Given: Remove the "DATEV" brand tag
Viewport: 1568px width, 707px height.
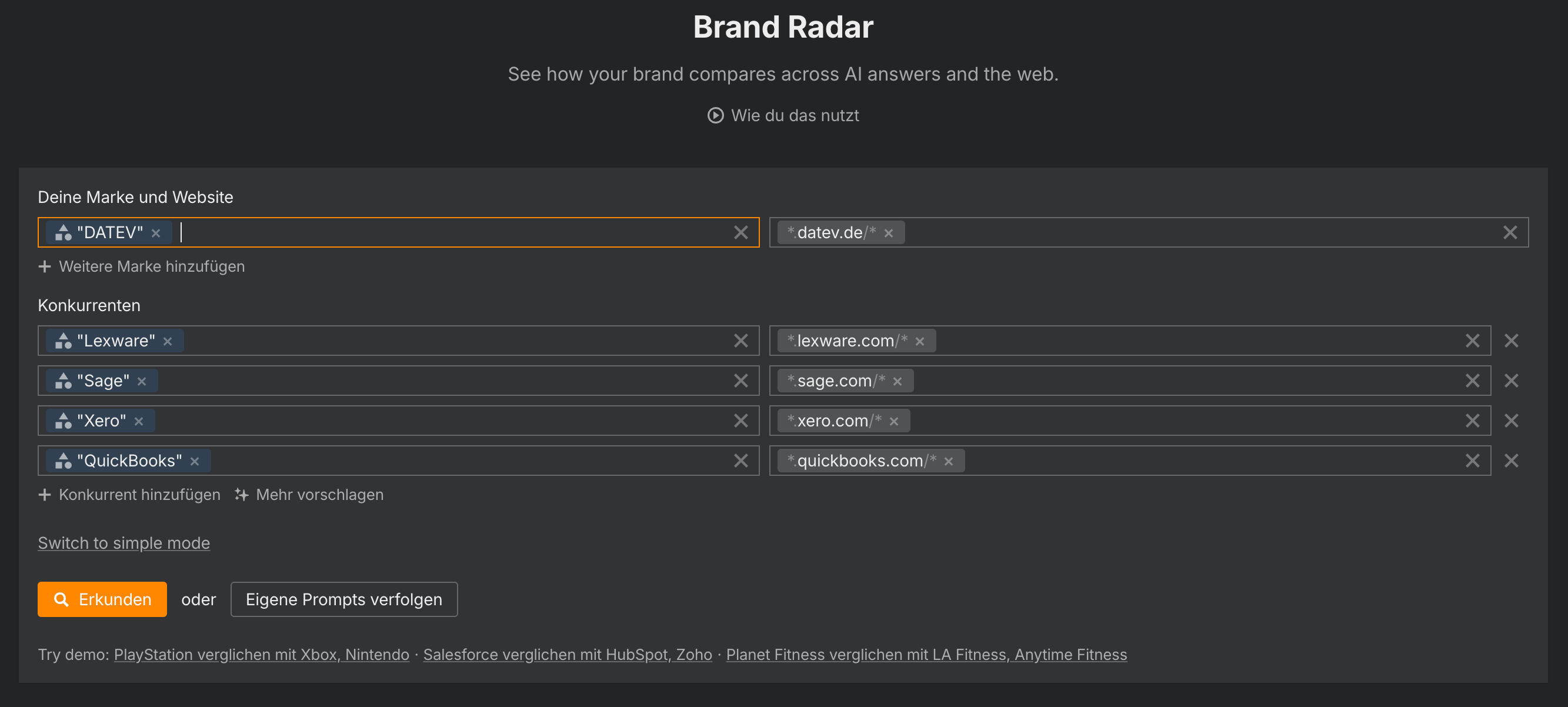Looking at the screenshot, I should tap(156, 234).
